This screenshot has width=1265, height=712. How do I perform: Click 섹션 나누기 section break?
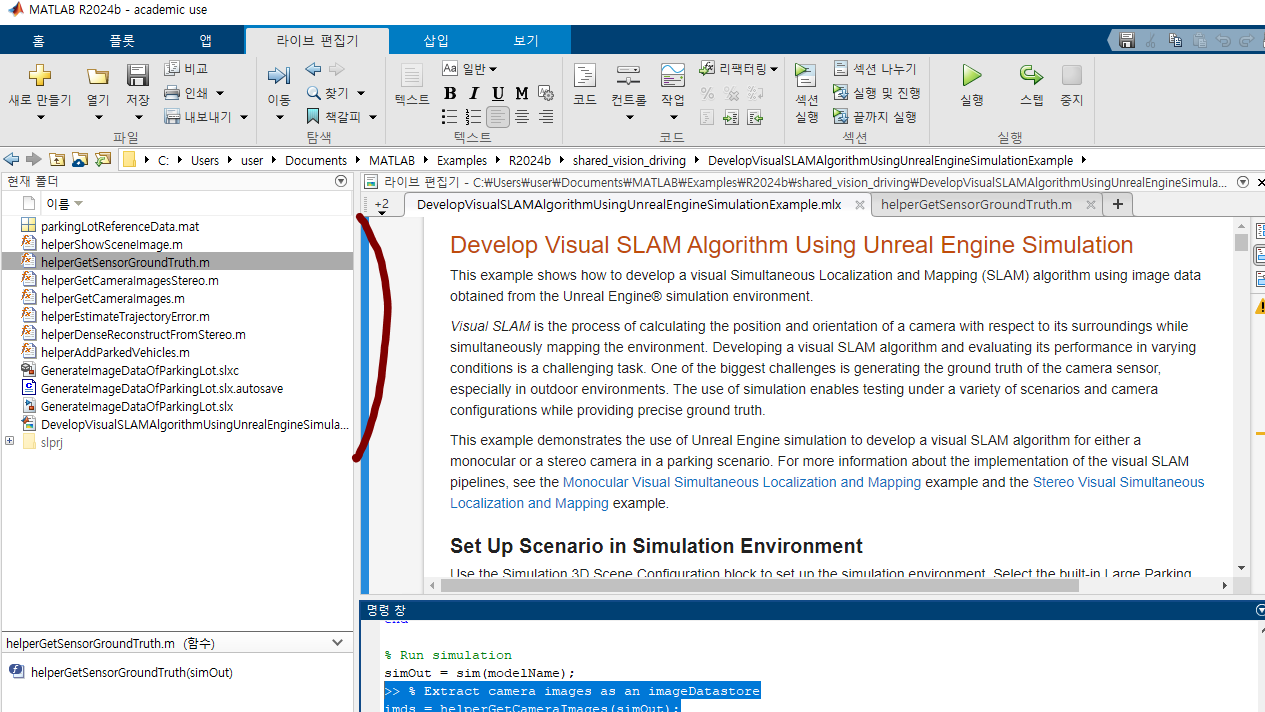[x=875, y=69]
